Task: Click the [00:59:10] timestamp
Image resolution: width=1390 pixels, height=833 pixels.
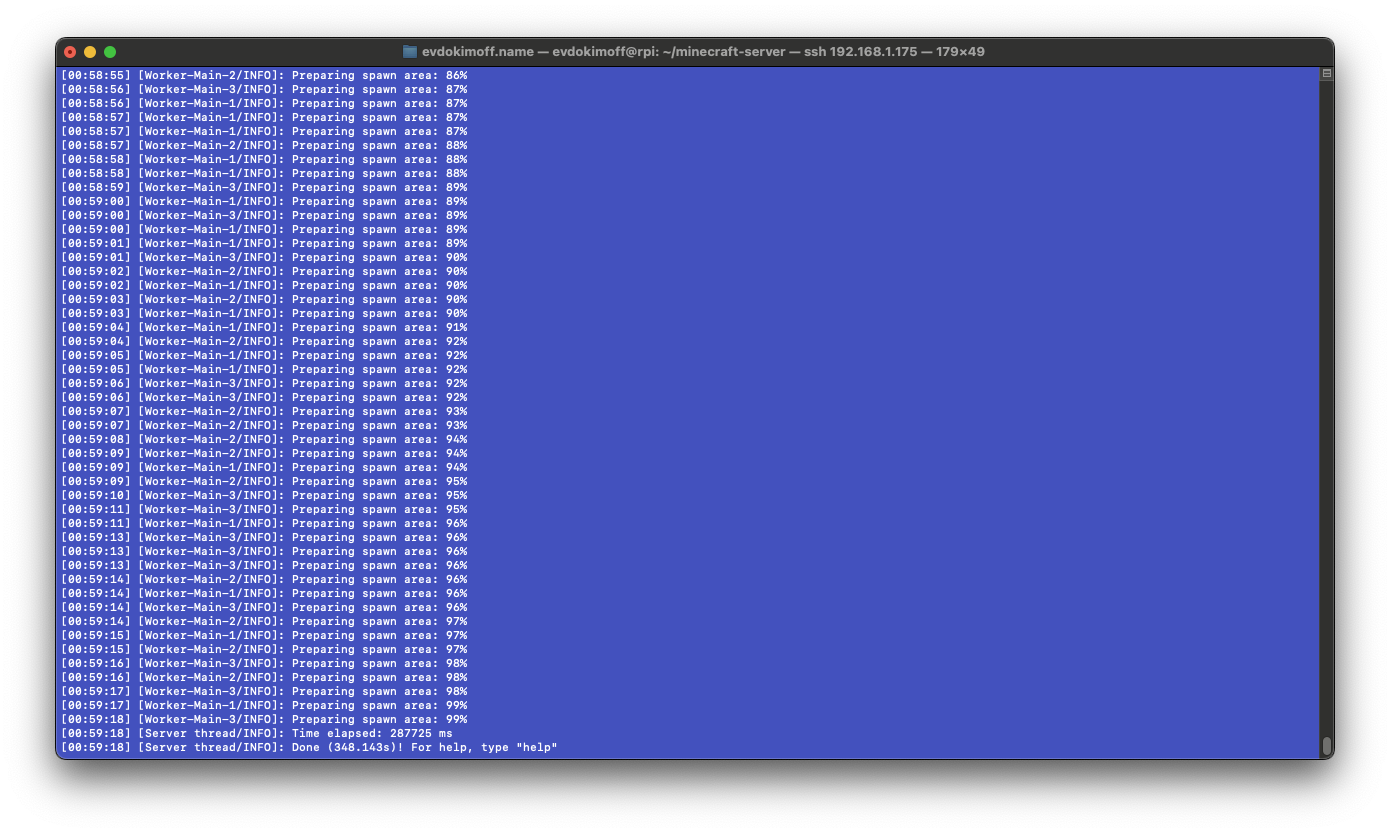Action: [96, 495]
